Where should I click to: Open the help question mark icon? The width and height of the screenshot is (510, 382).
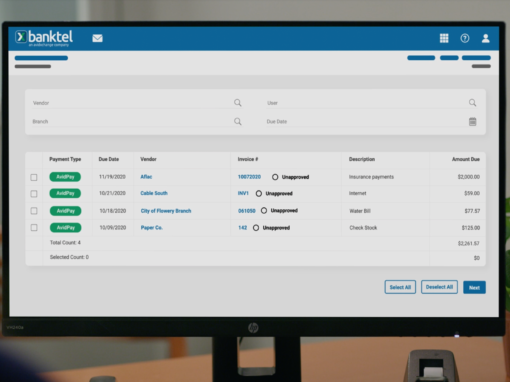pyautogui.click(x=465, y=38)
